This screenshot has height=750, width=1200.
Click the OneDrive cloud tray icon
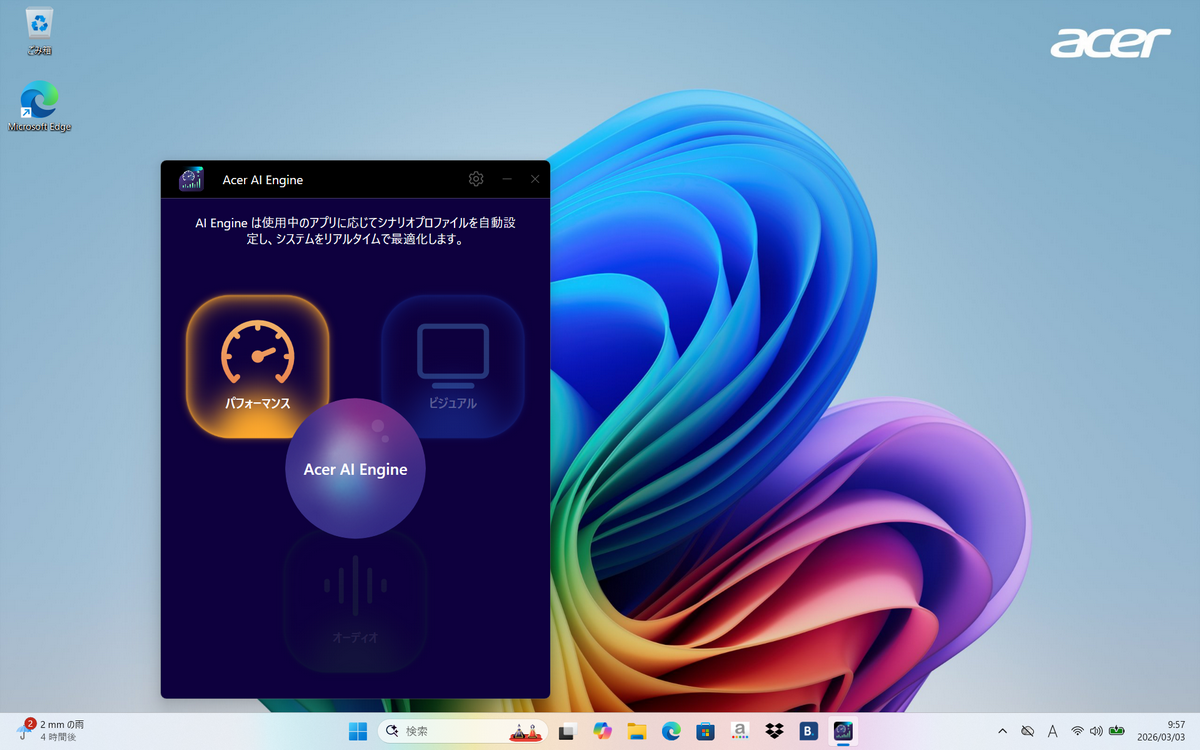(x=1027, y=731)
